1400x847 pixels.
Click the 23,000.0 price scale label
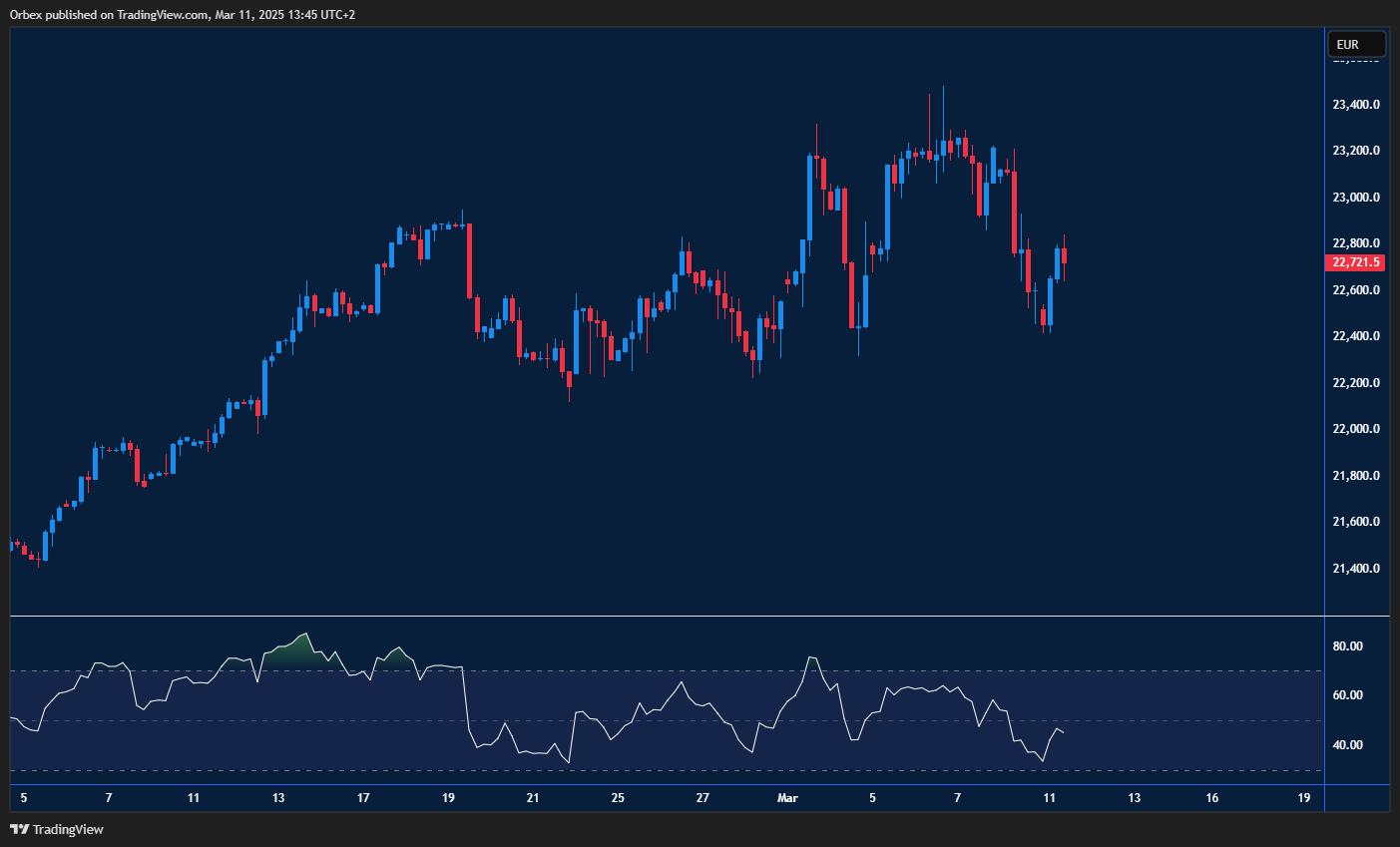(1356, 198)
